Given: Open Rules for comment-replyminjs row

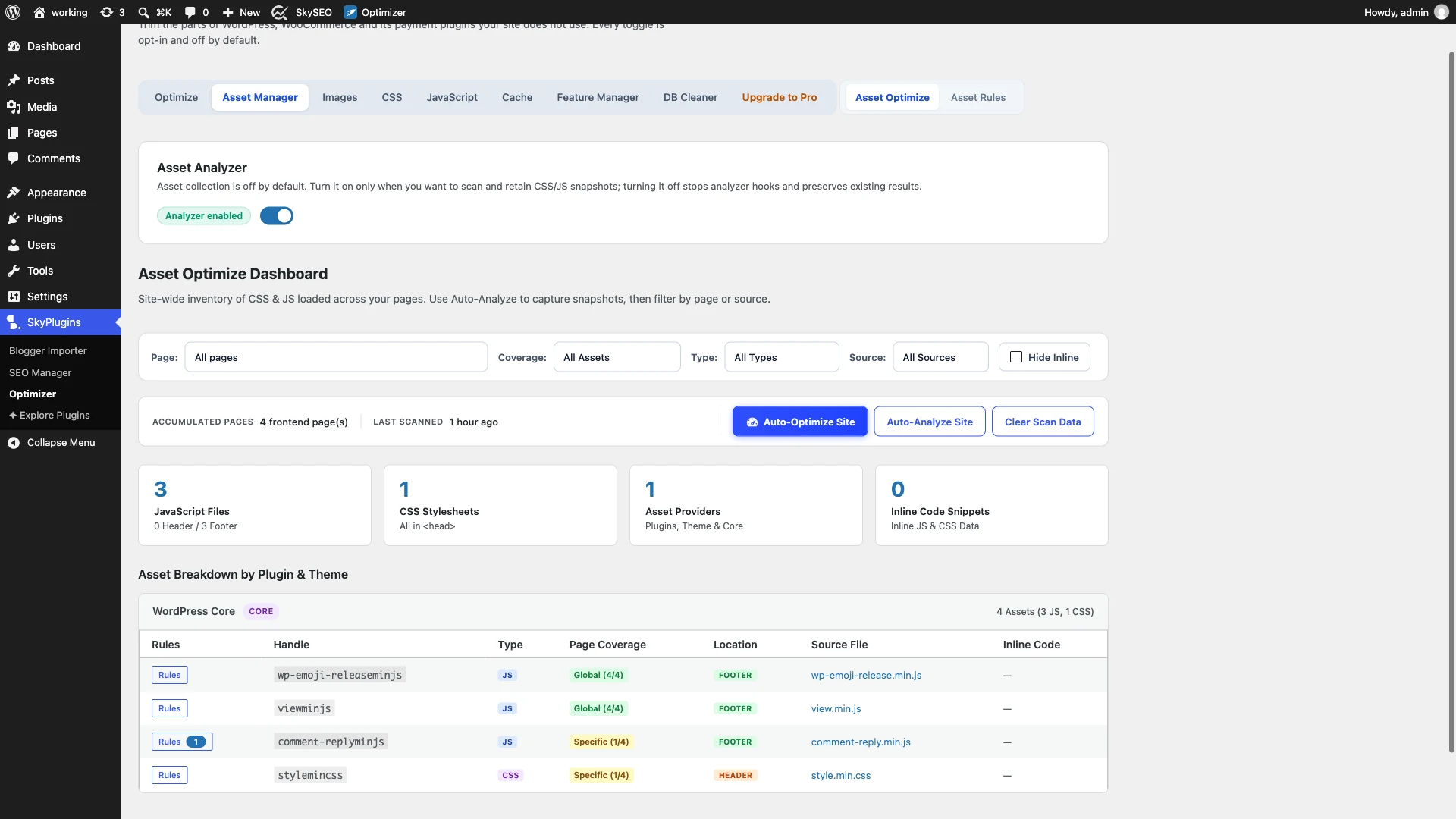Looking at the screenshot, I should (182, 742).
